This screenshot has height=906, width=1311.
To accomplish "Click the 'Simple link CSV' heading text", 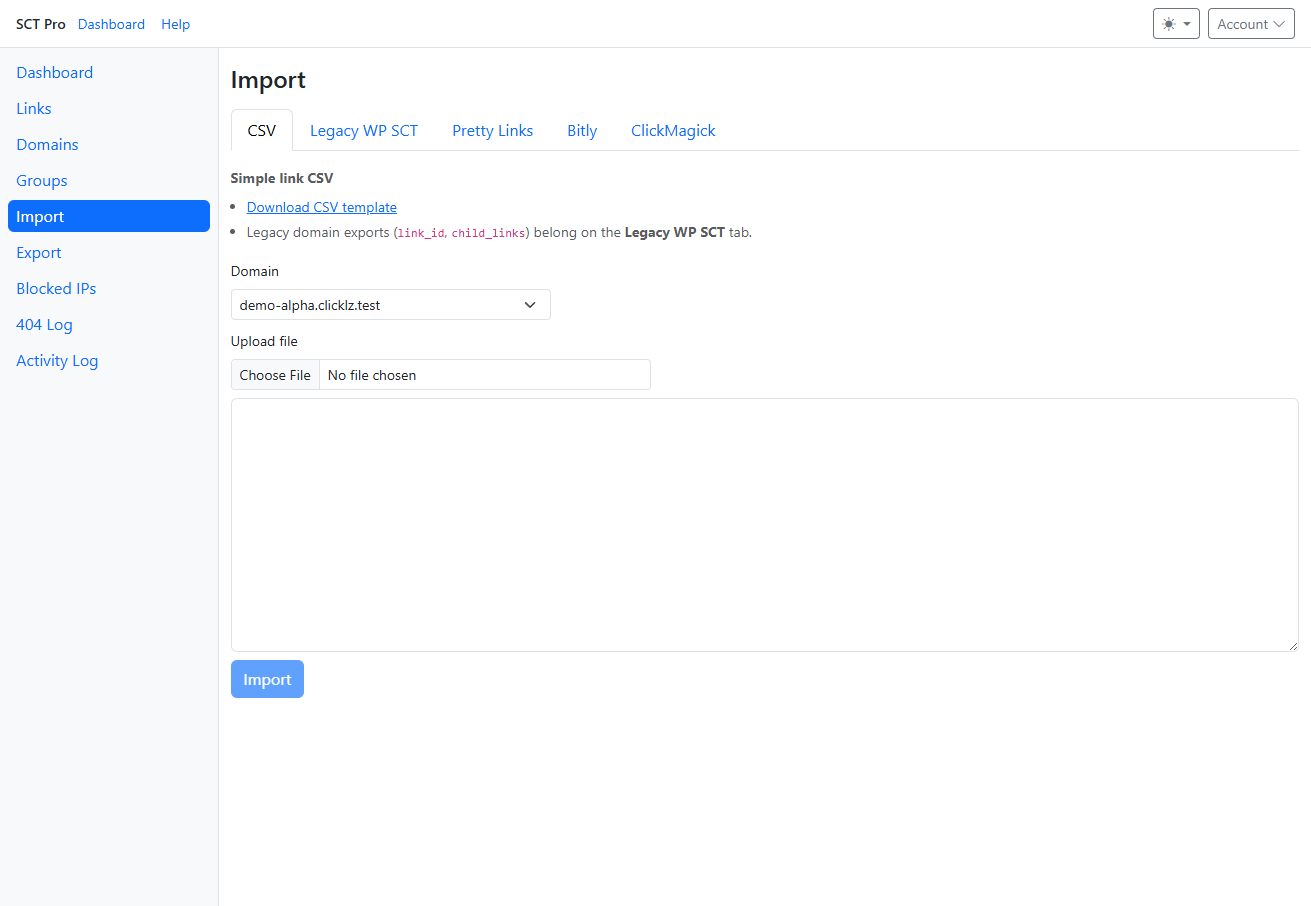I will (x=282, y=178).
